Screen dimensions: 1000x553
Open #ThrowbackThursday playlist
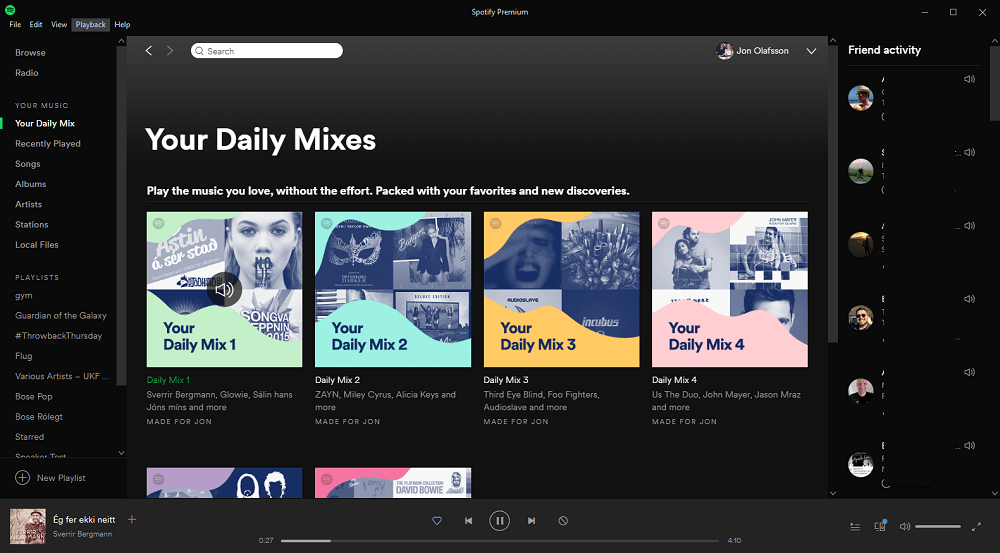pos(58,335)
